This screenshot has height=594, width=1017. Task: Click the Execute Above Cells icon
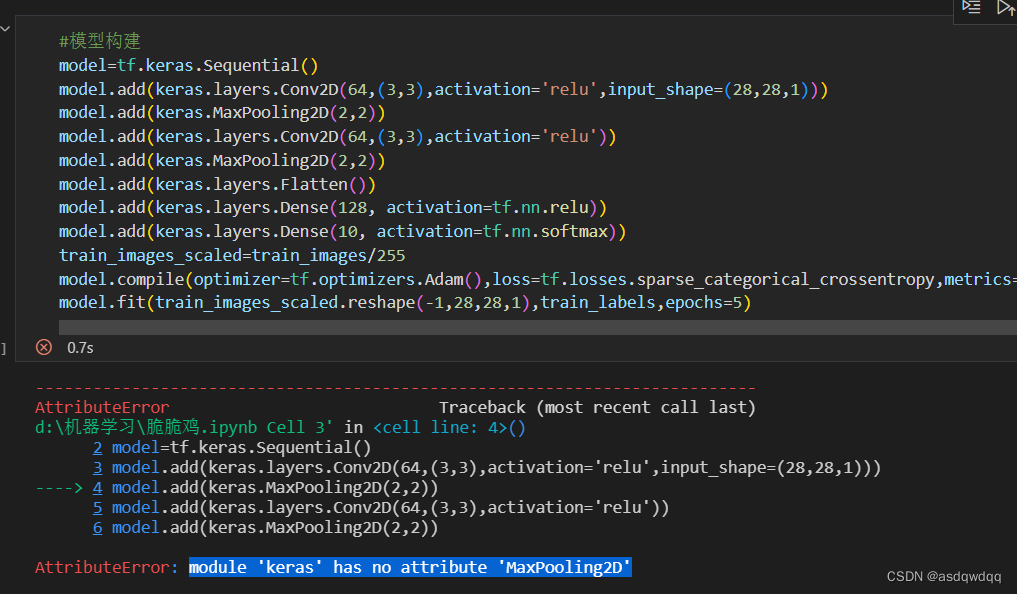[1005, 8]
